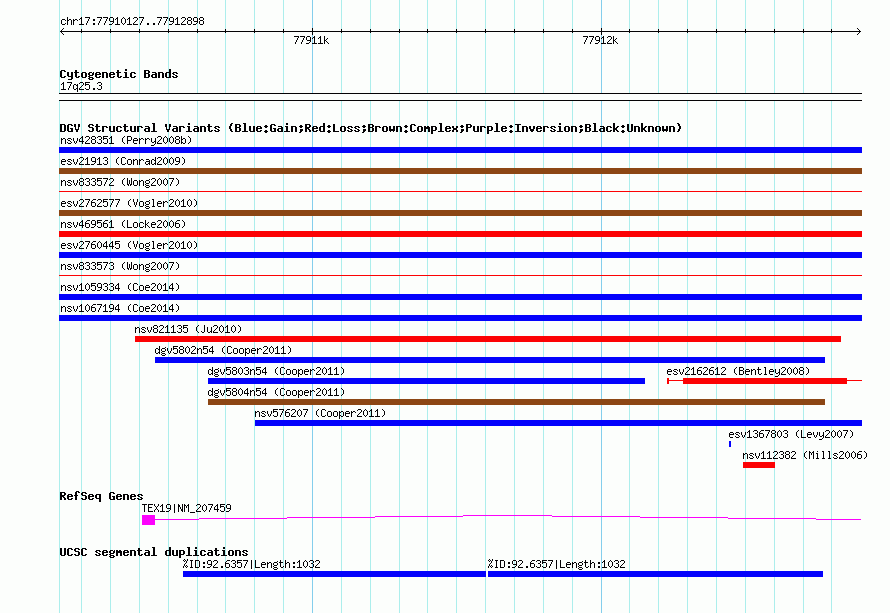Click the 77911k ruler position marker
This screenshot has width=890, height=613.
tap(311, 40)
